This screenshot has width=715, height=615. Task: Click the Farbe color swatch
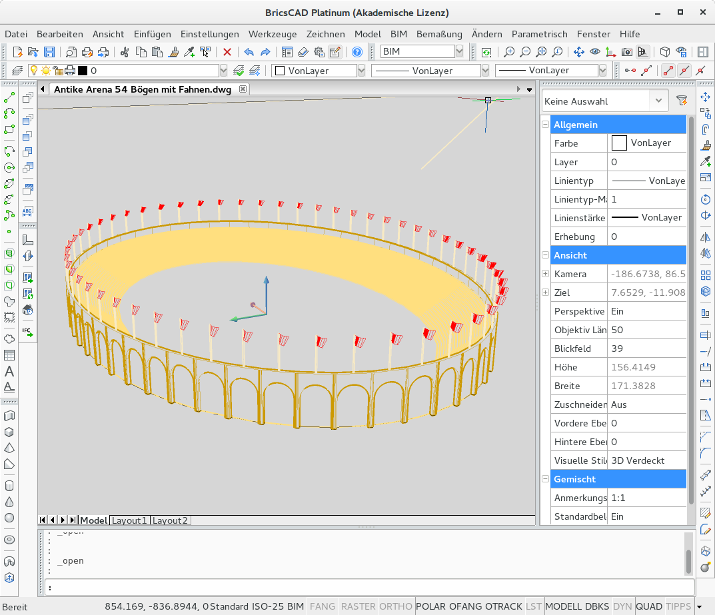tap(620, 143)
